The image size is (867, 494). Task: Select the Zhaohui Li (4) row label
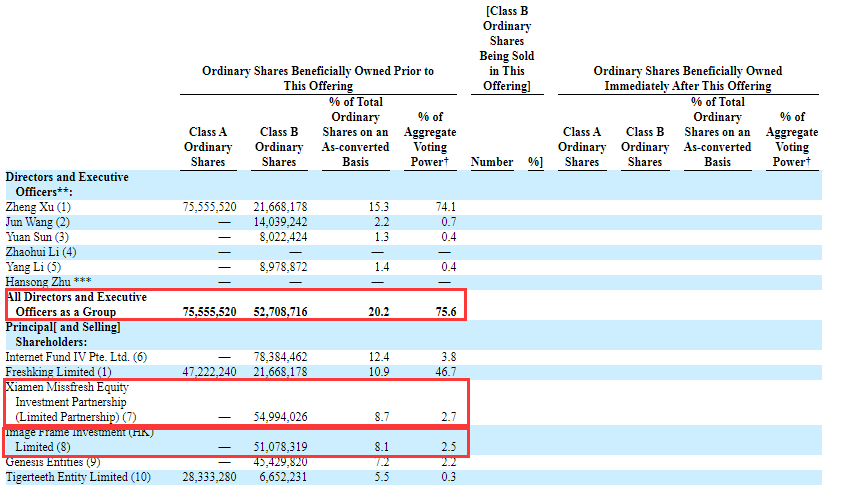coord(41,252)
